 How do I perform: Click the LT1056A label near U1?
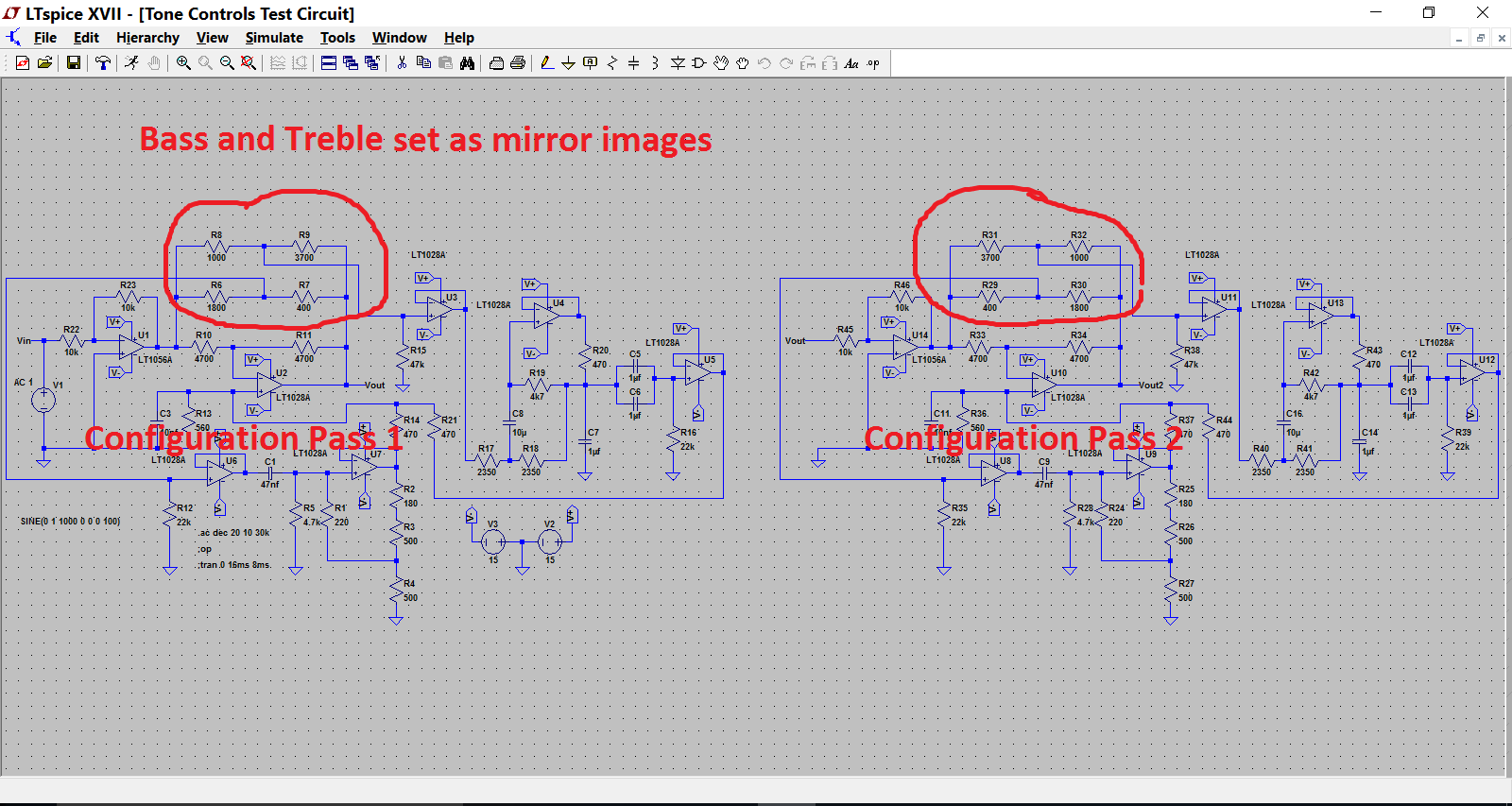coord(155,360)
